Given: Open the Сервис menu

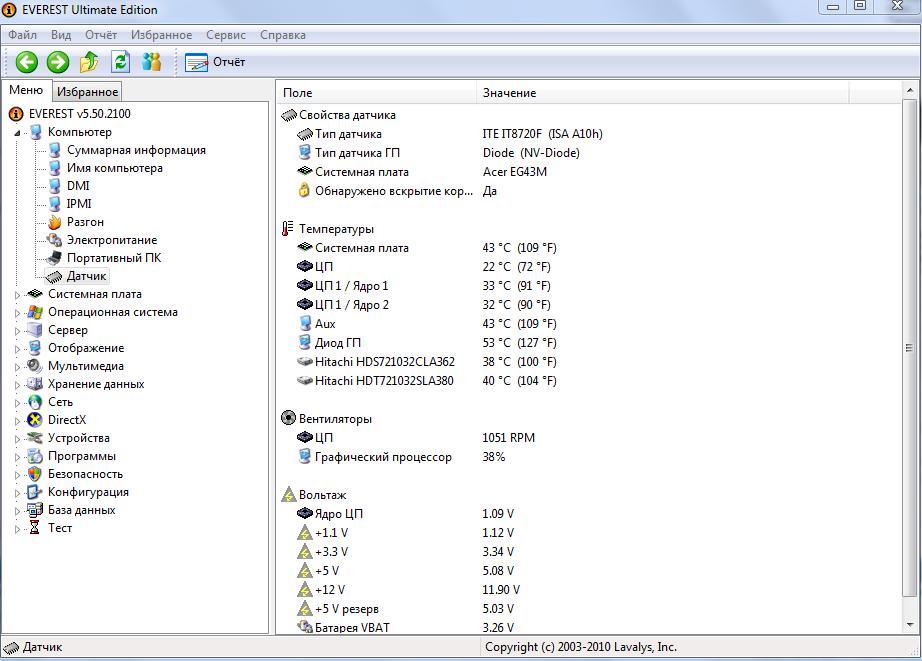Looking at the screenshot, I should [225, 35].
